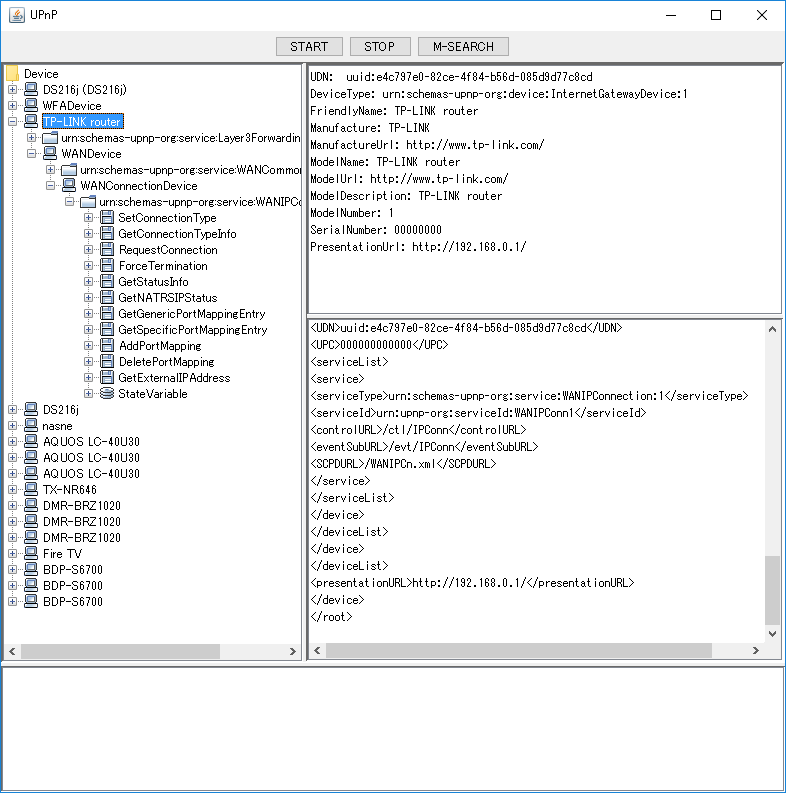Viewport: 786px width, 793px height.
Task: Select the last BDP-S6700 device
Action: [x=73, y=602]
